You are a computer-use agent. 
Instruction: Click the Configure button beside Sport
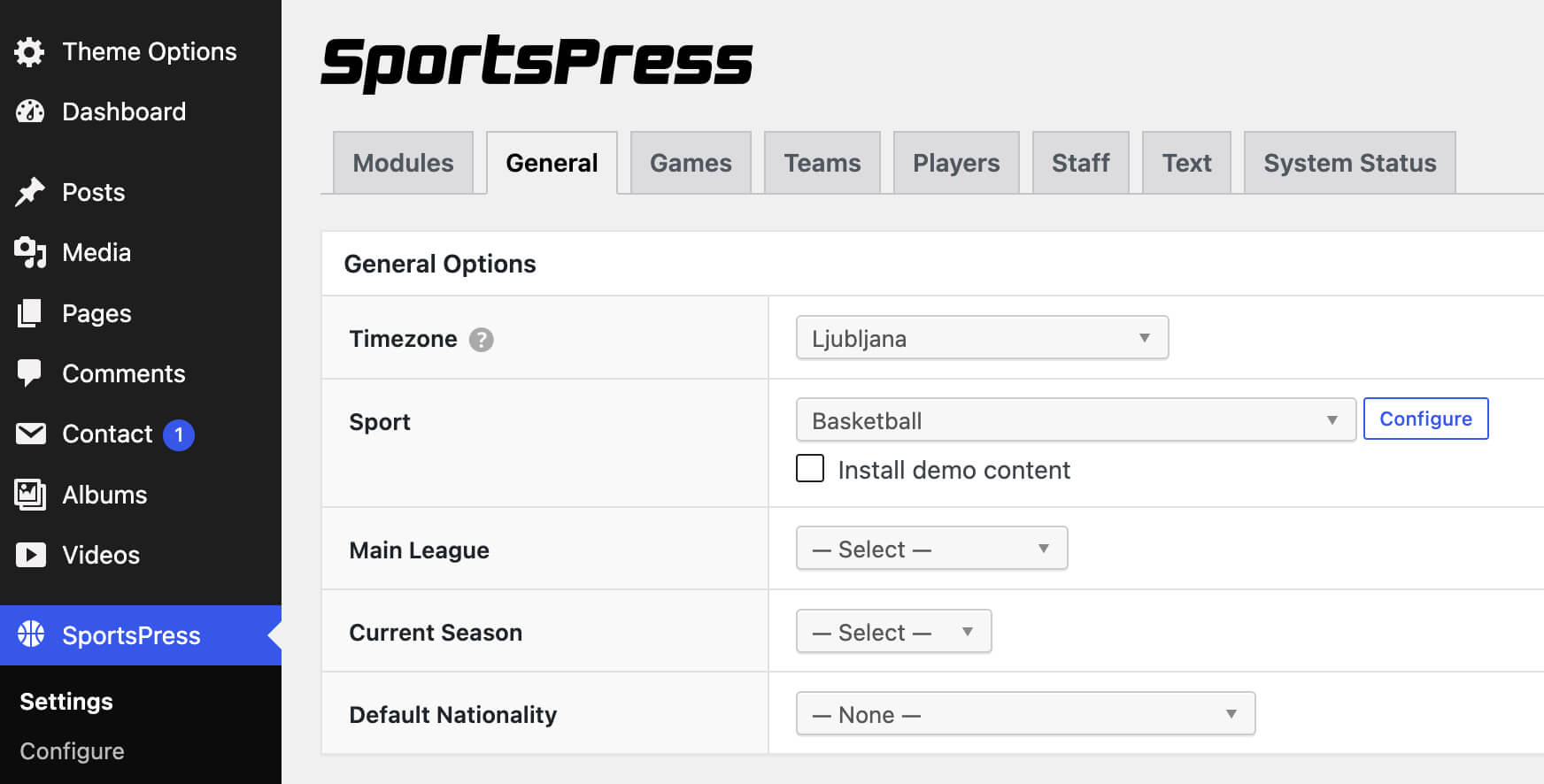pyautogui.click(x=1425, y=419)
